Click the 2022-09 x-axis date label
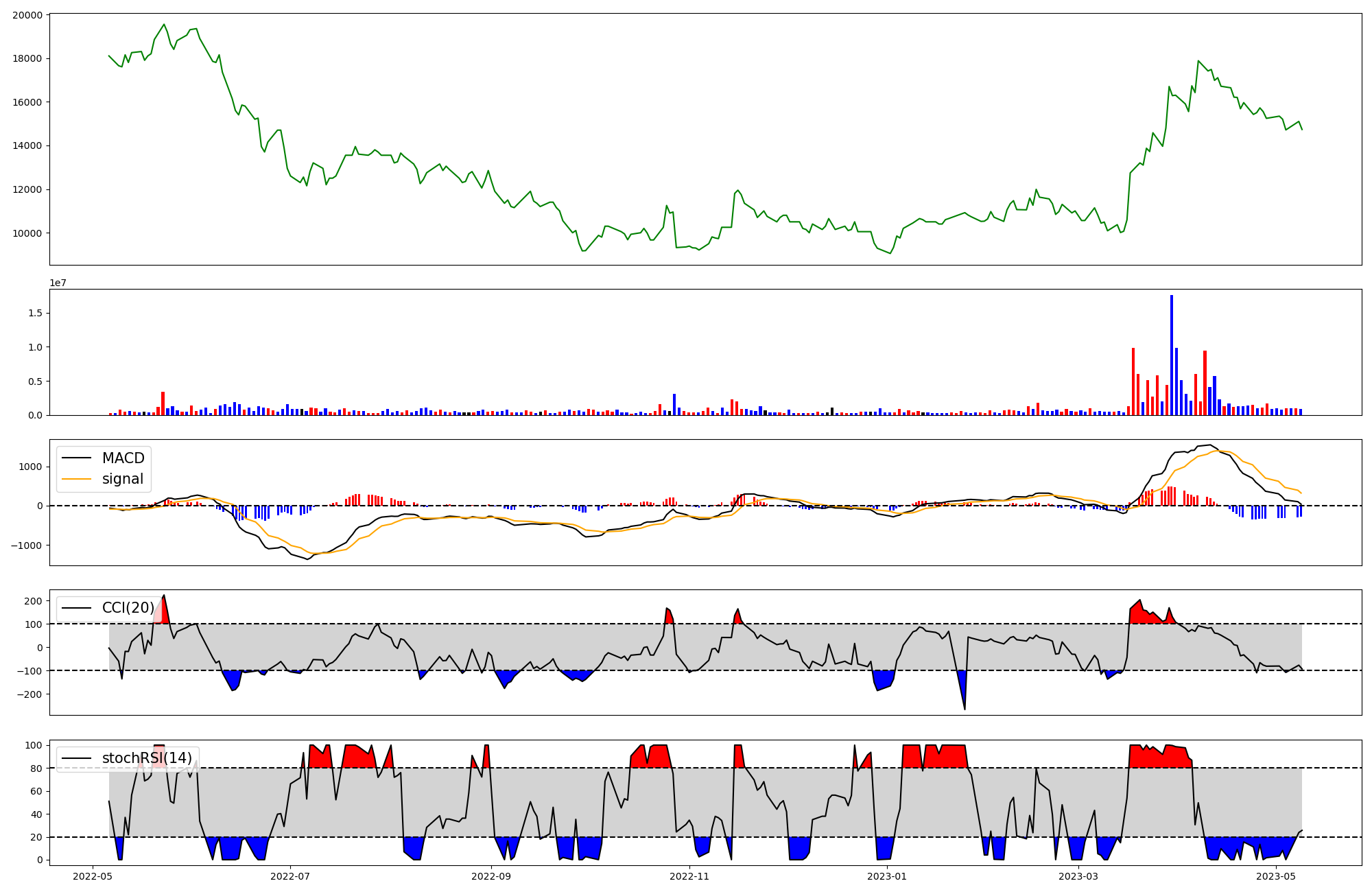The width and height of the screenshot is (1372, 892). pyautogui.click(x=491, y=876)
